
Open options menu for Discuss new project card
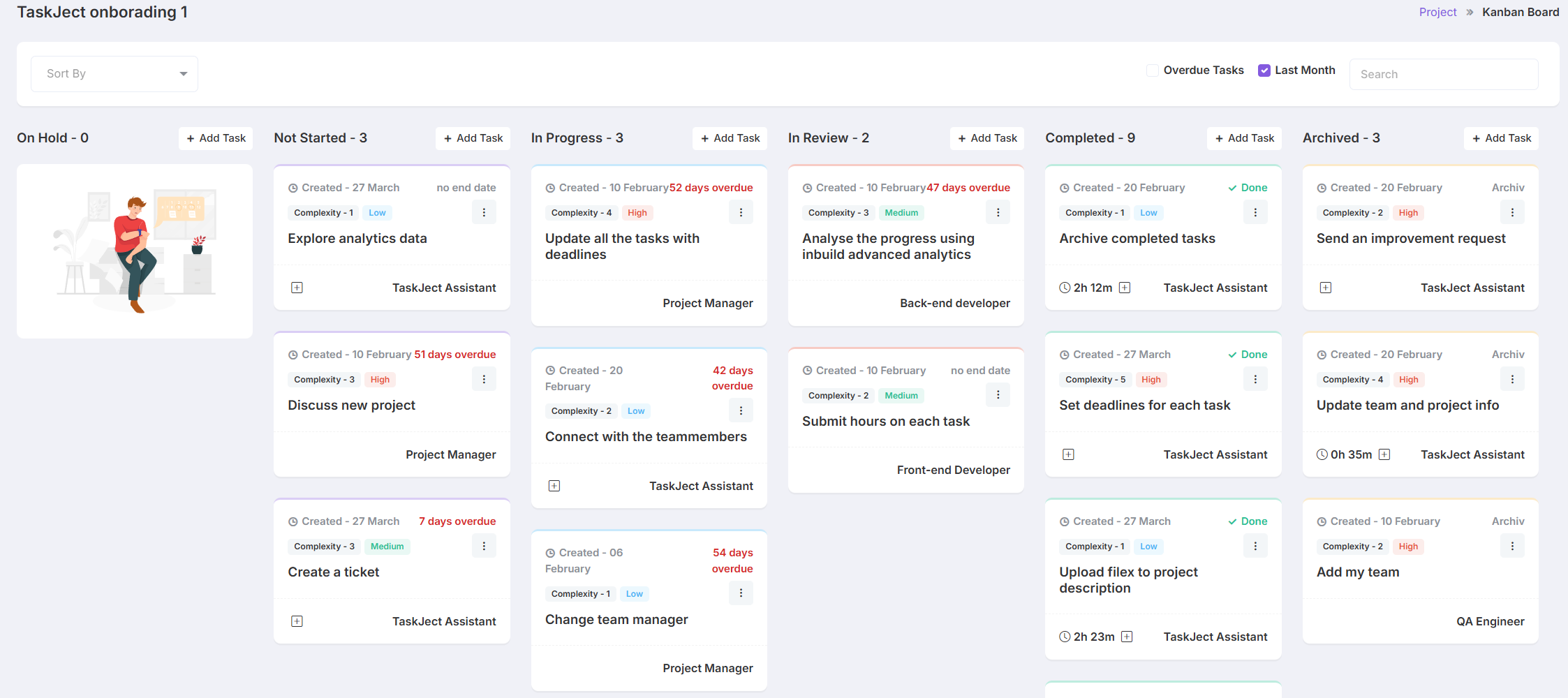[484, 379]
